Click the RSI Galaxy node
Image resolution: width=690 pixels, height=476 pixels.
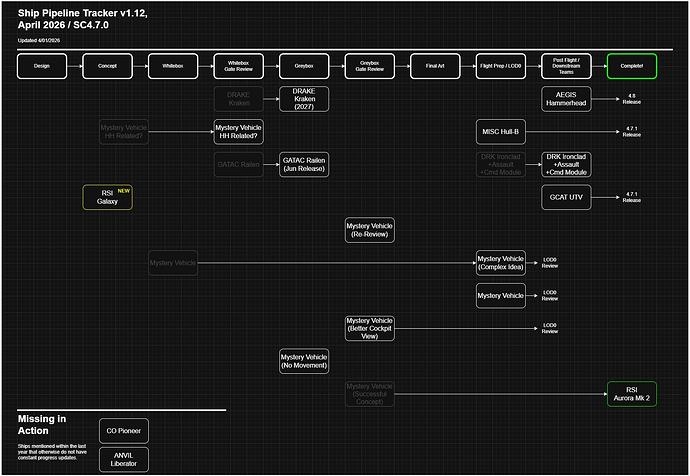coord(107,197)
